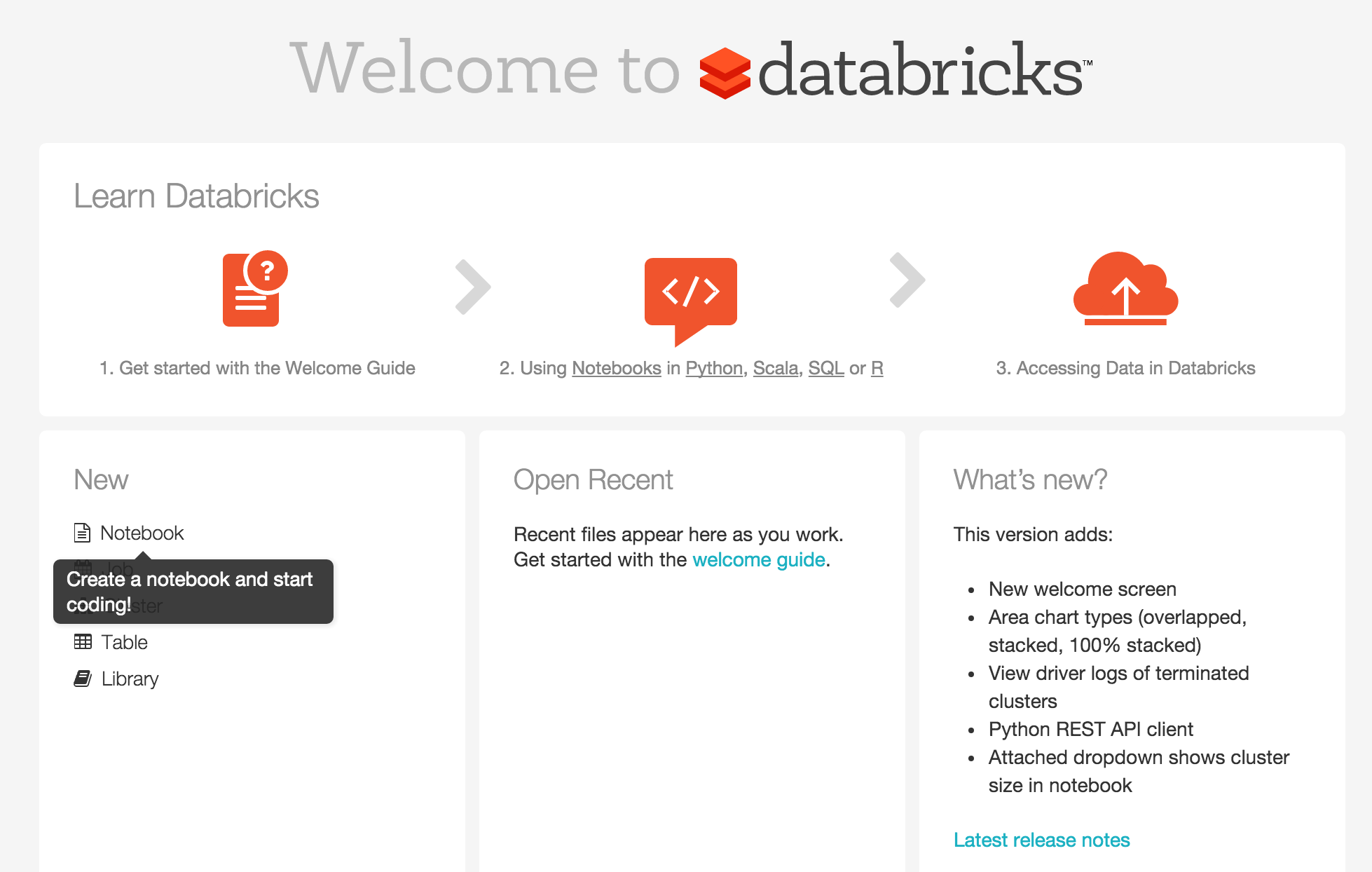Open the Scala notebook guide link

(x=775, y=368)
